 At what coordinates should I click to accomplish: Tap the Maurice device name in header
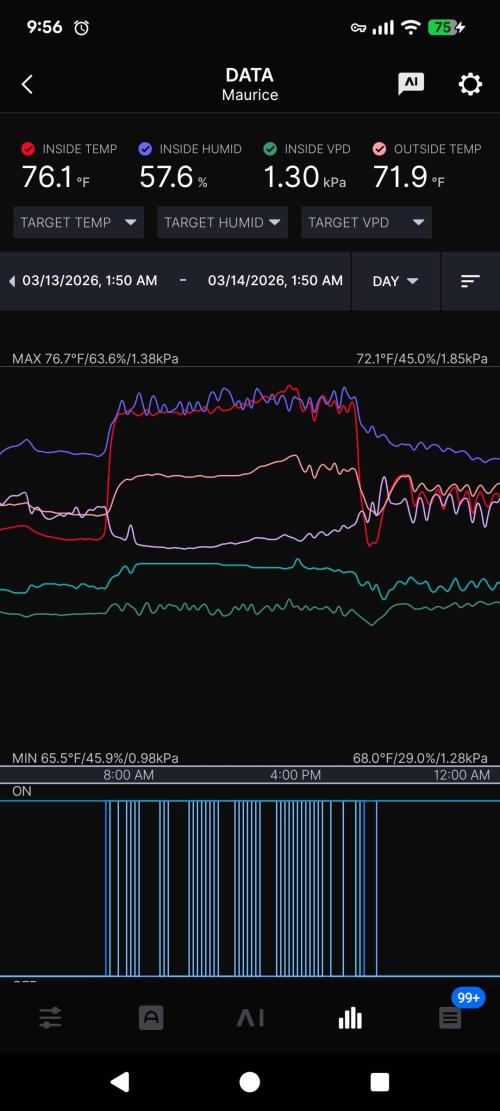[x=250, y=95]
